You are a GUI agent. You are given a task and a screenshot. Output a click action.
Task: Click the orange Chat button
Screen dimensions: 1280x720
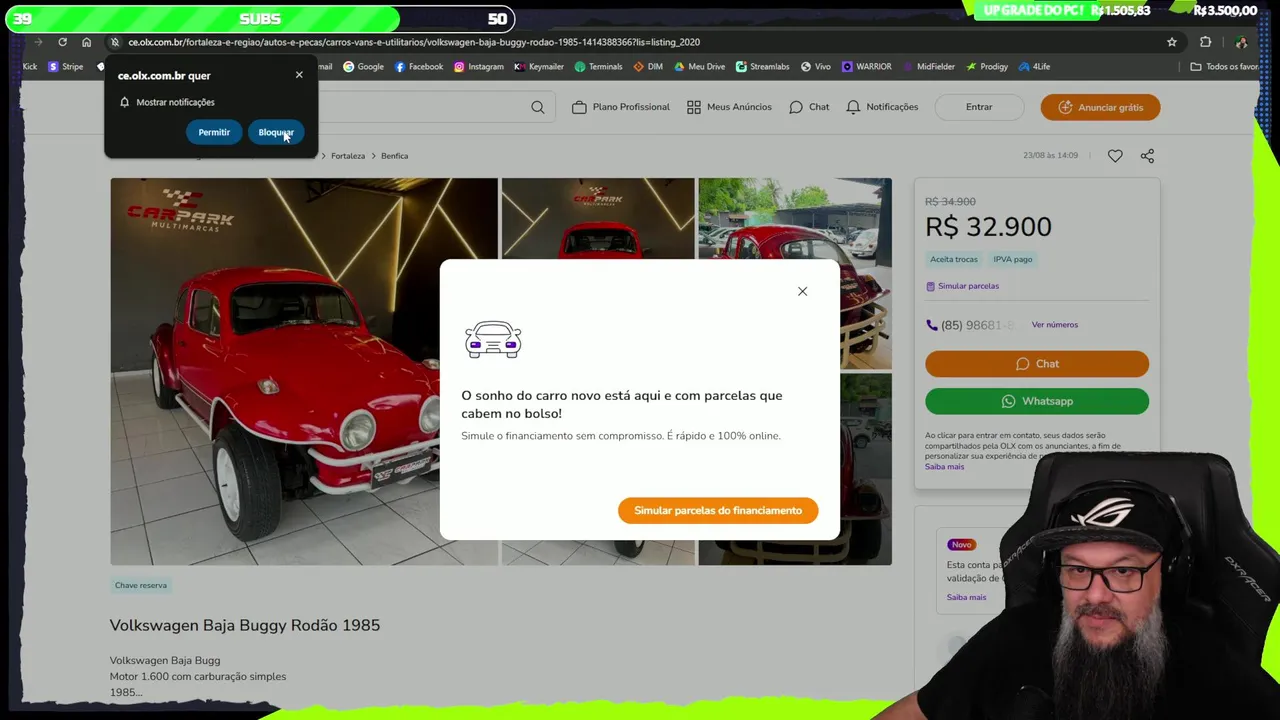coord(1037,364)
